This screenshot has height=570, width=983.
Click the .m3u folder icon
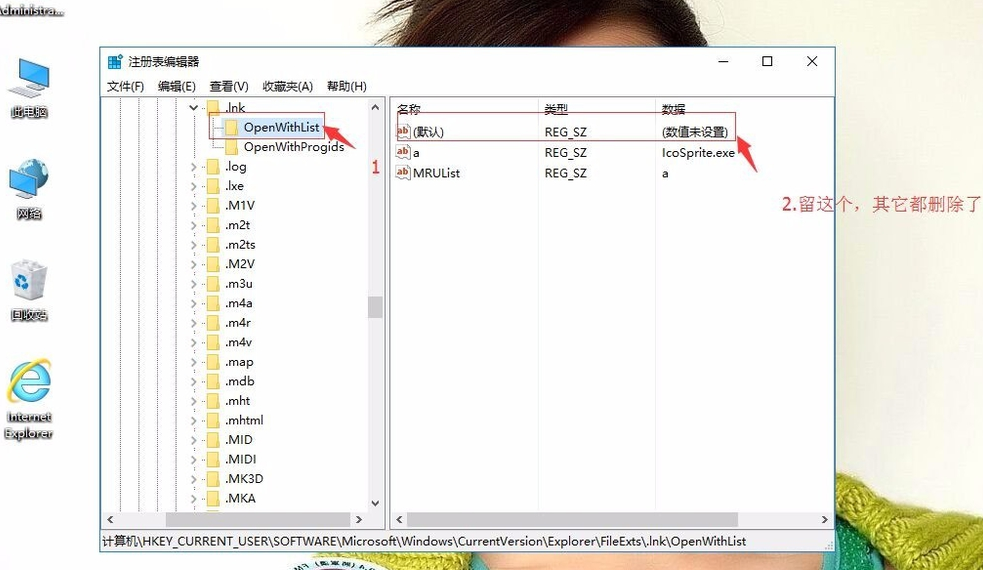[213, 283]
